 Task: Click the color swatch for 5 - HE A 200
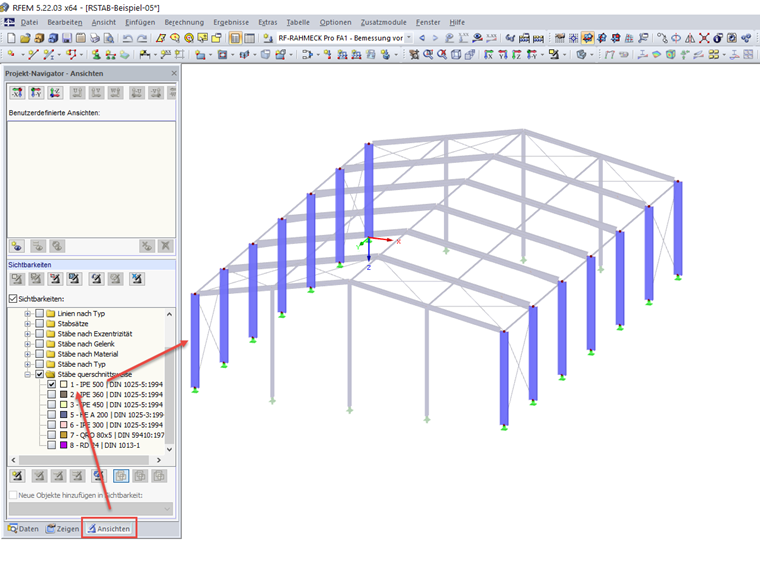63,415
